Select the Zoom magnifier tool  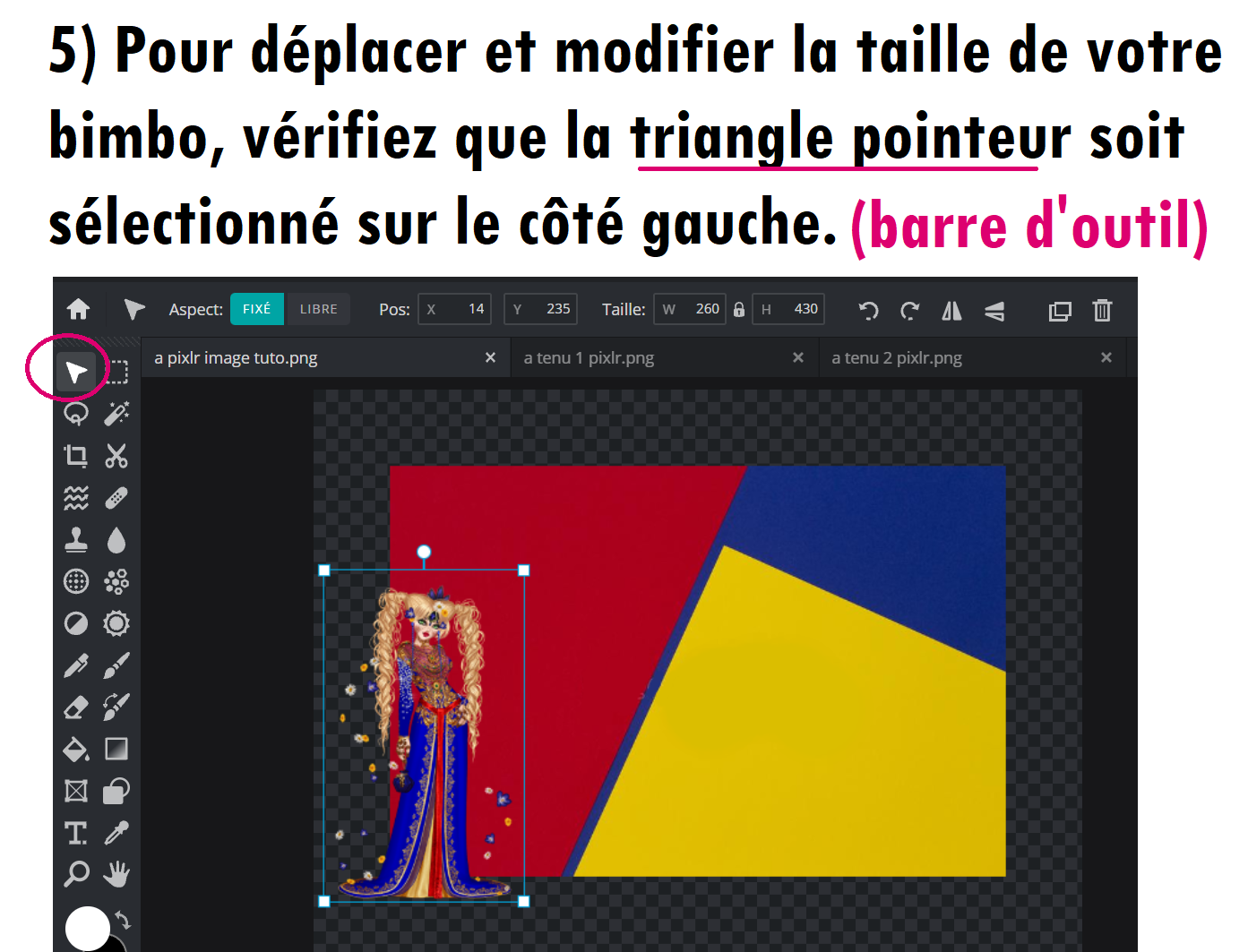click(76, 873)
